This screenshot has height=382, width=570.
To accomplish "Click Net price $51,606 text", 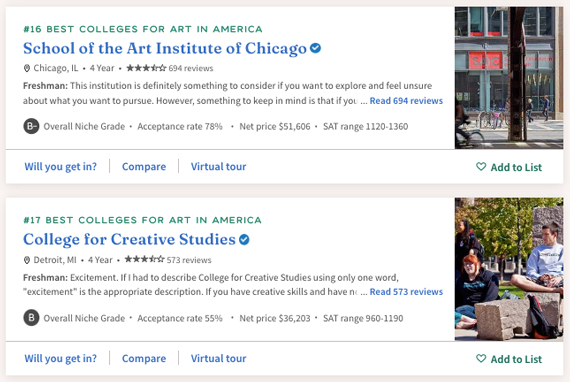I will click(275, 126).
